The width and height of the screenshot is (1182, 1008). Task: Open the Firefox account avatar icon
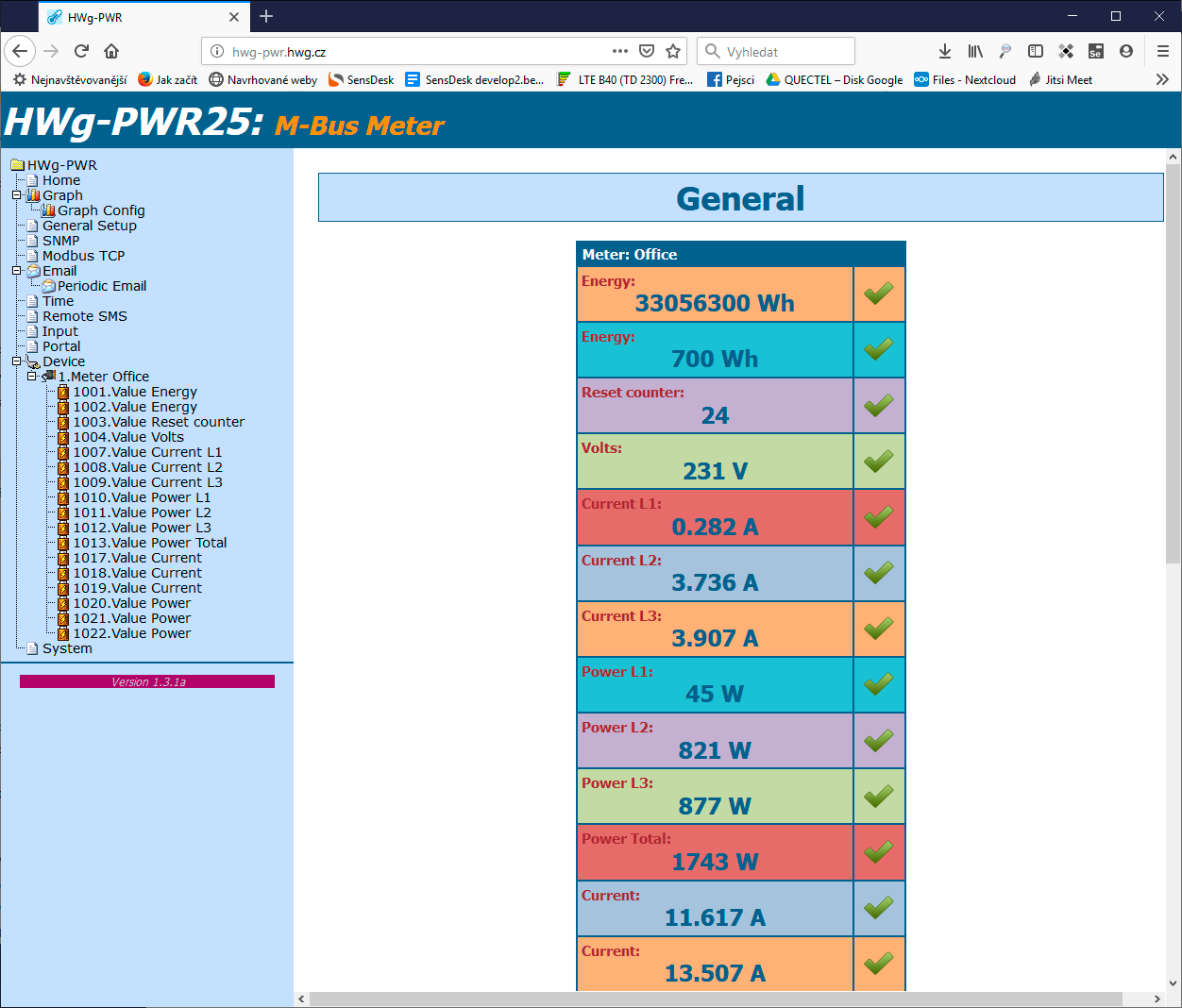[x=1126, y=51]
